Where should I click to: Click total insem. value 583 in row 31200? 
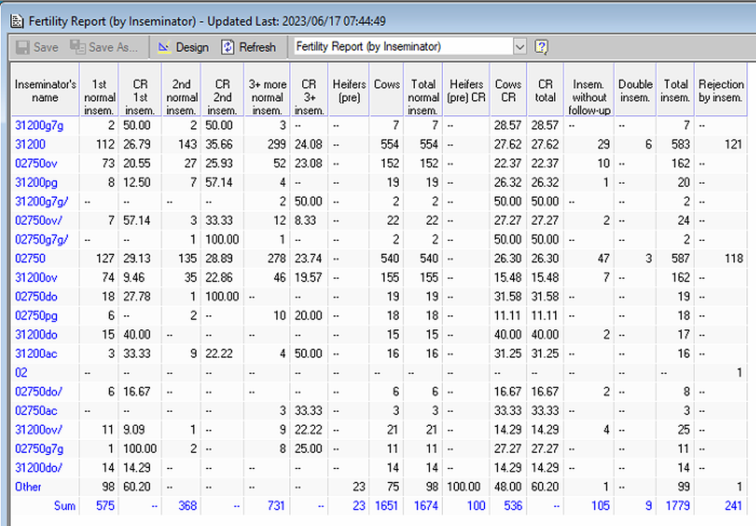point(680,145)
